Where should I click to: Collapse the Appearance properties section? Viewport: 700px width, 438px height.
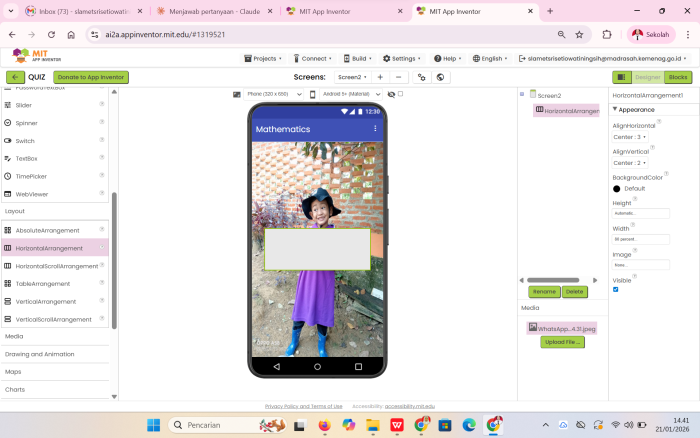[615, 109]
